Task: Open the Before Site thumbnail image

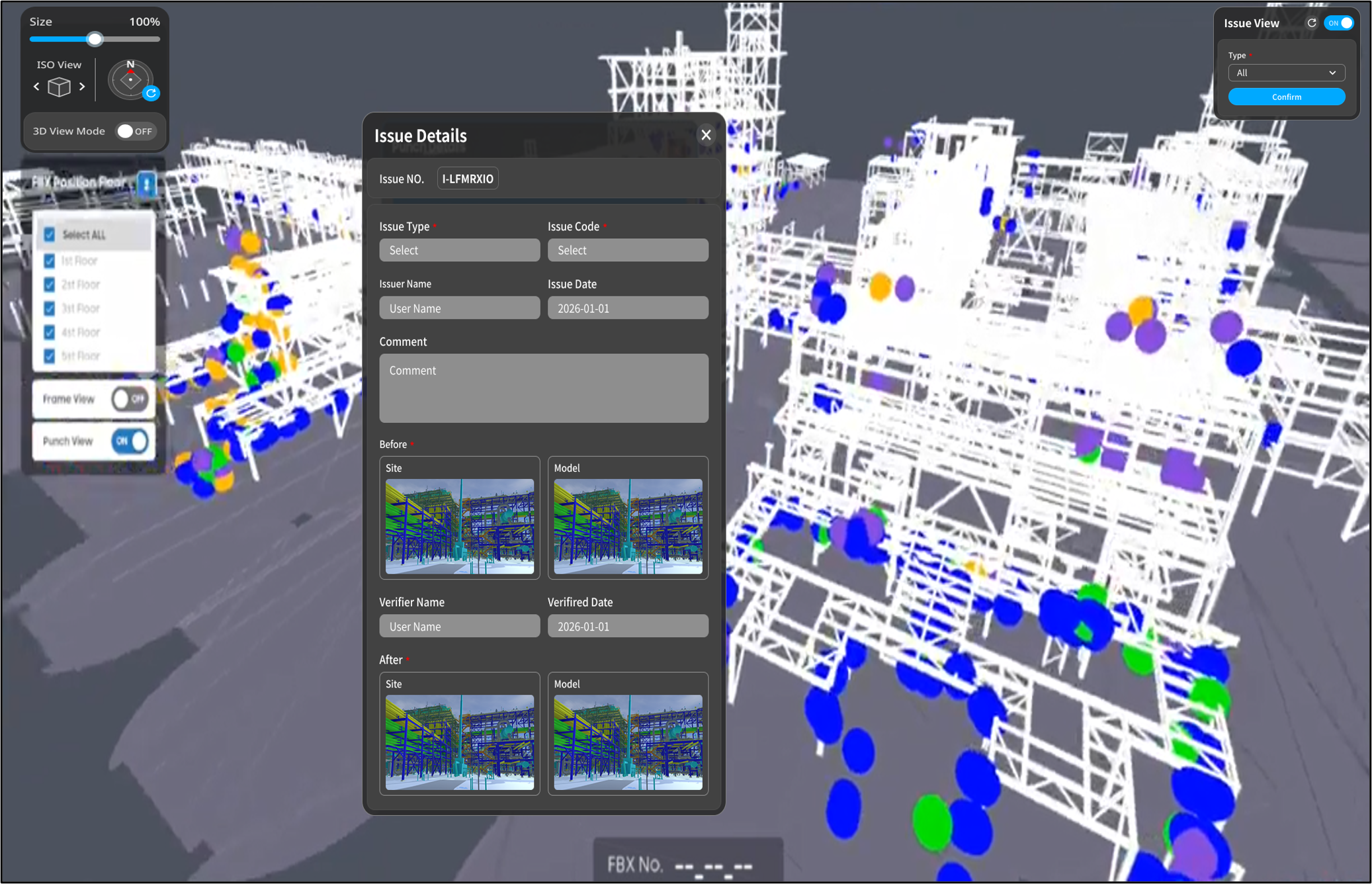Action: pyautogui.click(x=459, y=526)
